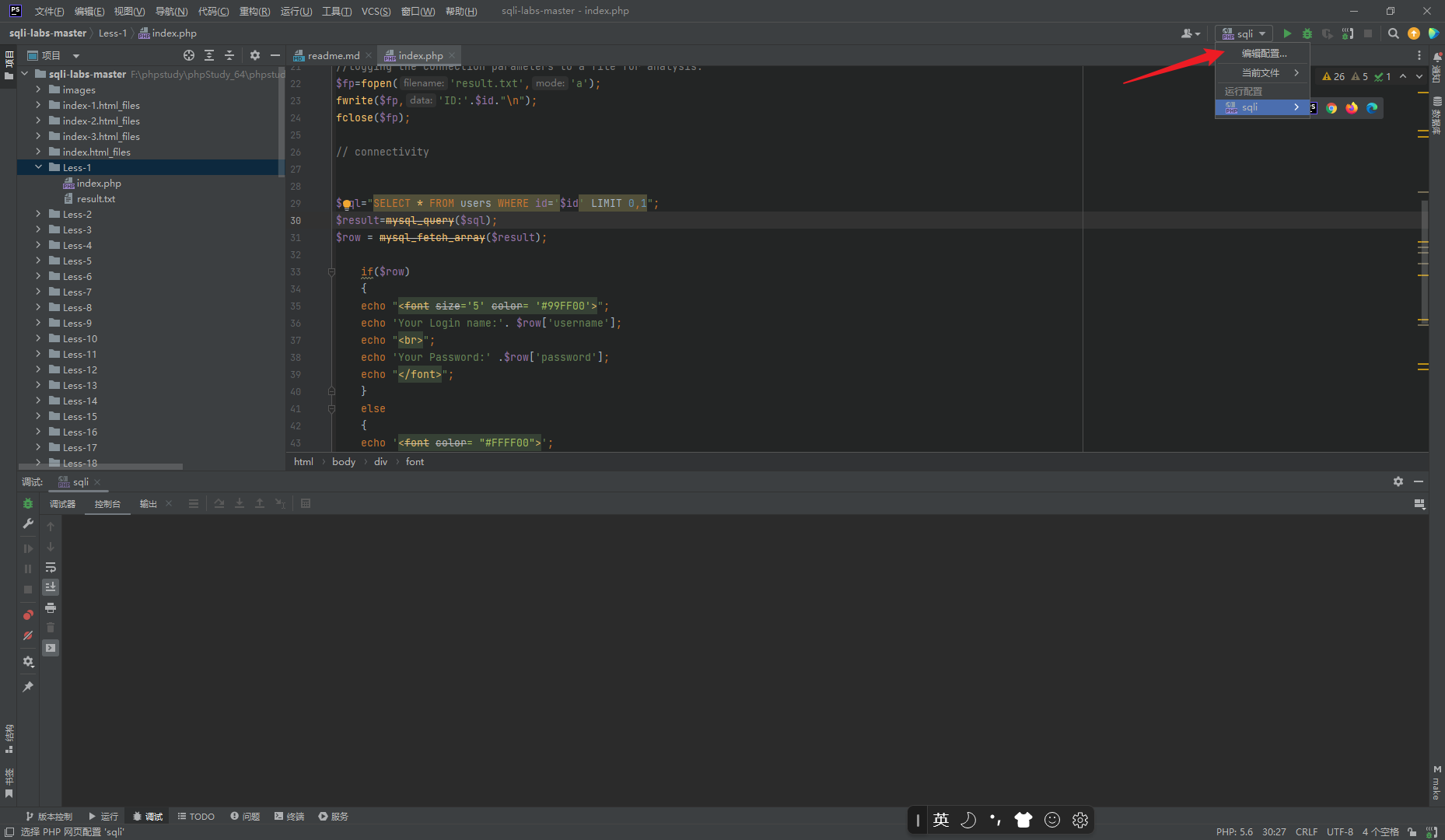Run the sqli configuration with the green play icon
The width and height of the screenshot is (1445, 840).
click(1288, 33)
